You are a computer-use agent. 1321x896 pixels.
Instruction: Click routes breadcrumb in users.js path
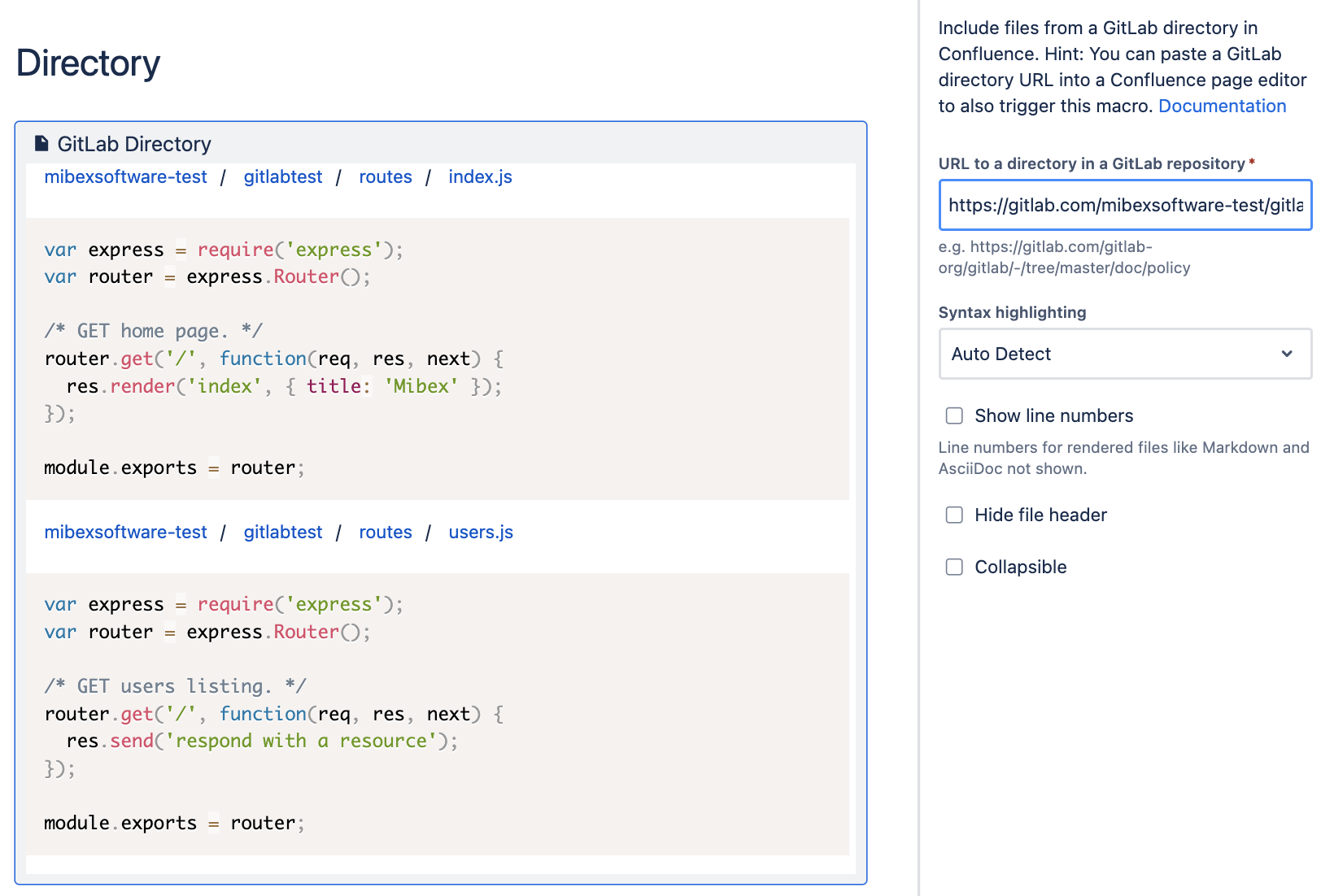386,533
